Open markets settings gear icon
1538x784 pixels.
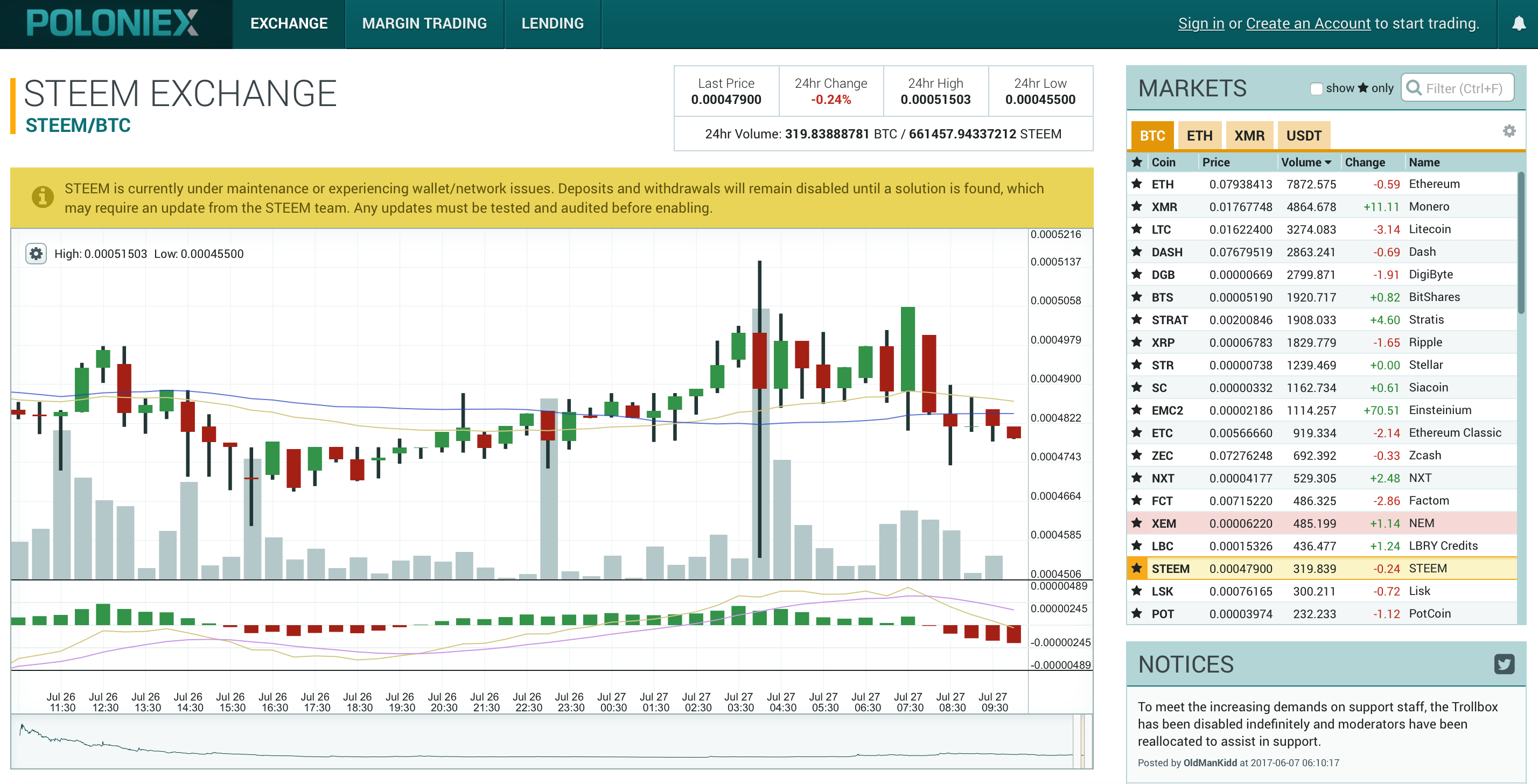[x=1509, y=131]
